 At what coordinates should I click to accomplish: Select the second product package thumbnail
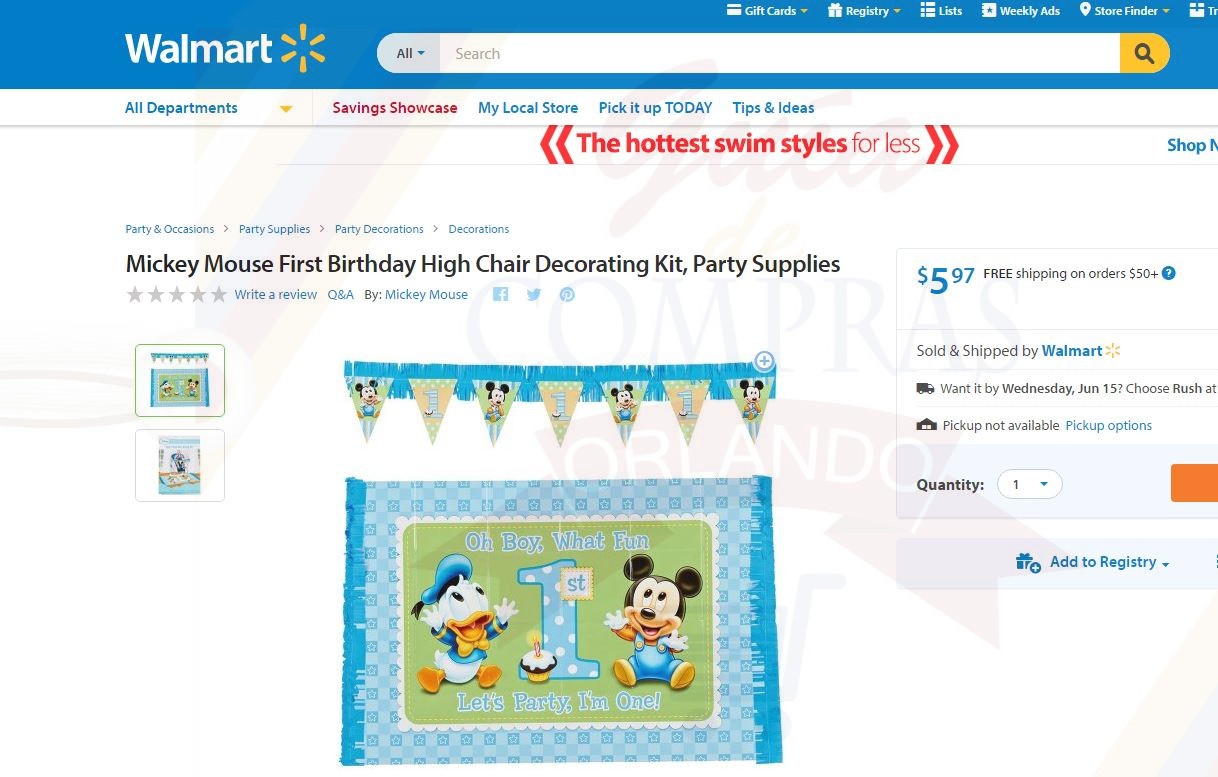coord(180,465)
